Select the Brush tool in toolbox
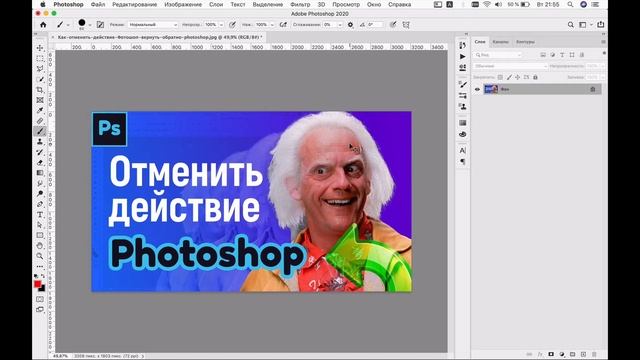The height and width of the screenshot is (360, 640). click(x=40, y=131)
